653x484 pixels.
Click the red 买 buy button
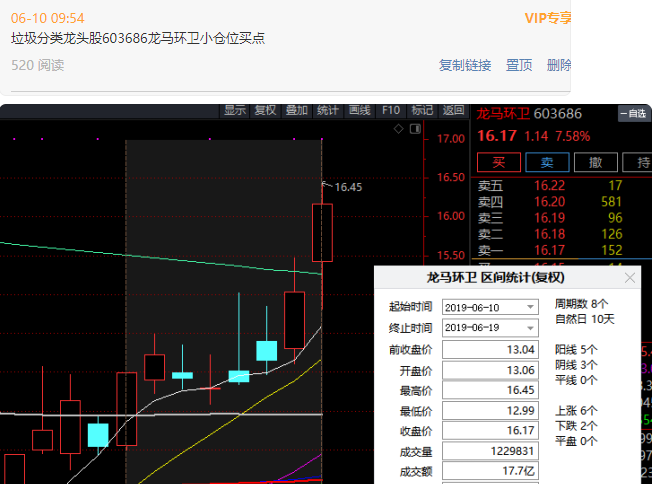coord(498,162)
